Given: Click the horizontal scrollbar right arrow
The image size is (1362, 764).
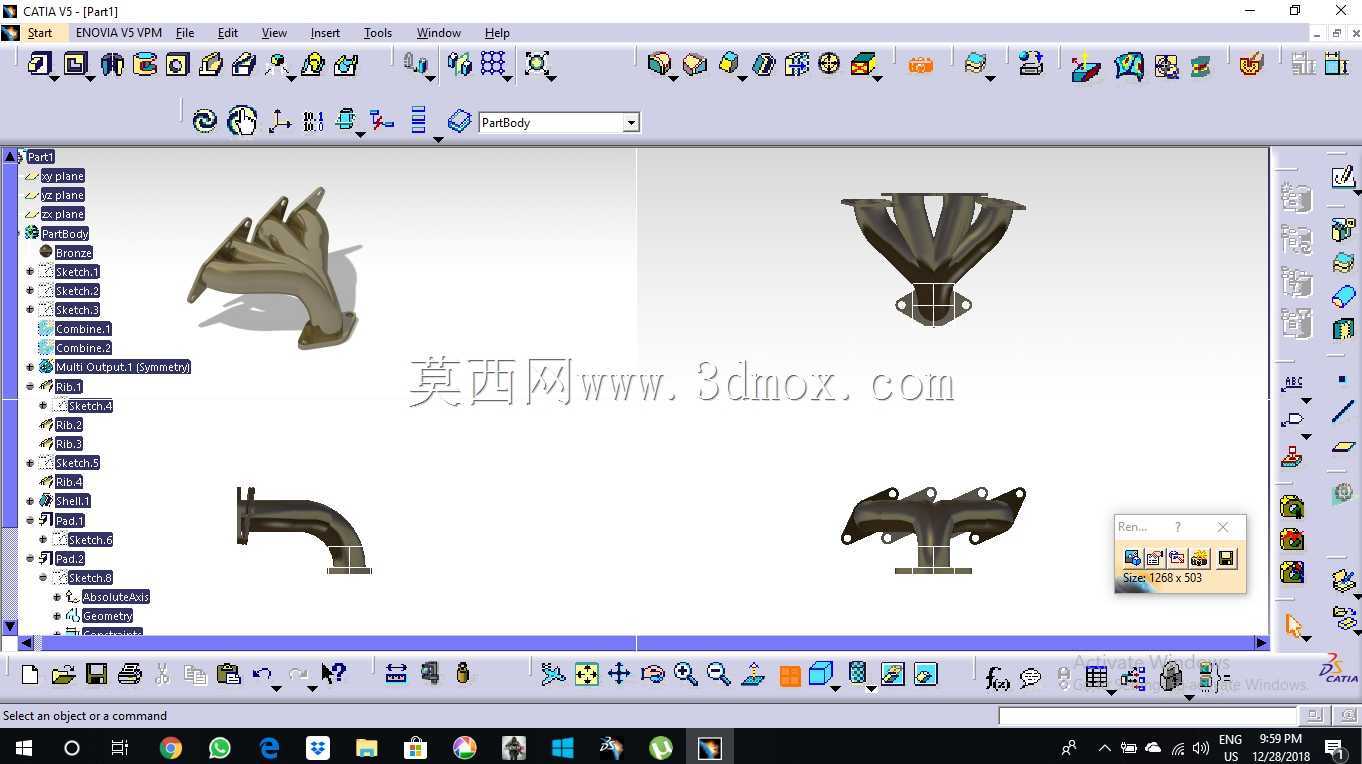Looking at the screenshot, I should pyautogui.click(x=1261, y=643).
